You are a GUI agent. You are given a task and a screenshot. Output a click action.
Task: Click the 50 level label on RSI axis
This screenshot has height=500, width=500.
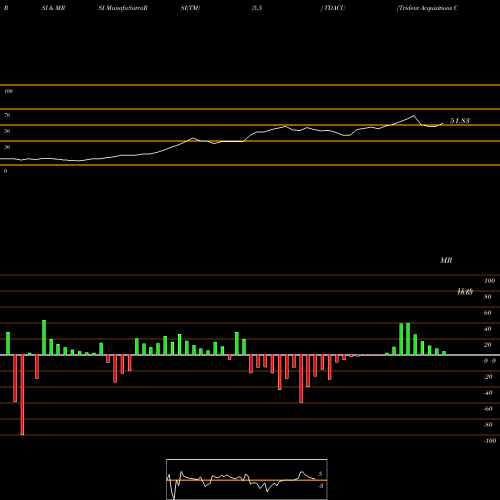[x=7, y=131]
